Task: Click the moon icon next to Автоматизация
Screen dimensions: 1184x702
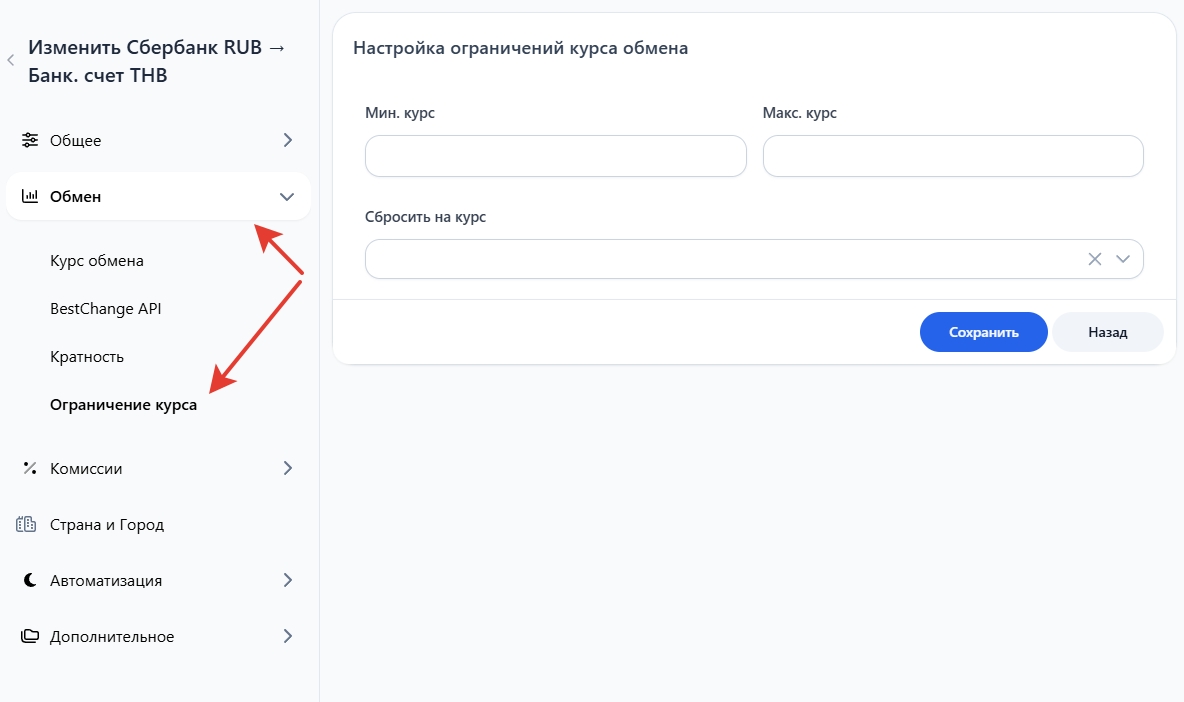Action: pos(30,580)
